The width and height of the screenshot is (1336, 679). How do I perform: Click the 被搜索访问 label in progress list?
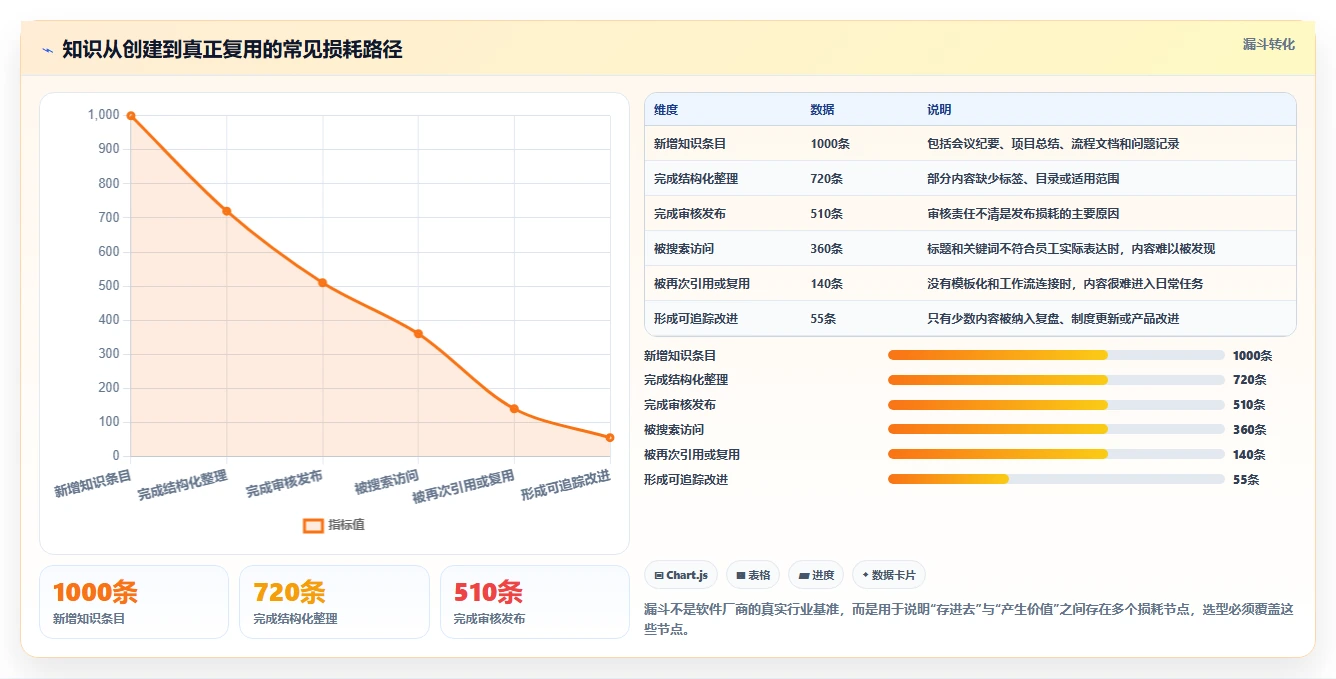tap(674, 430)
